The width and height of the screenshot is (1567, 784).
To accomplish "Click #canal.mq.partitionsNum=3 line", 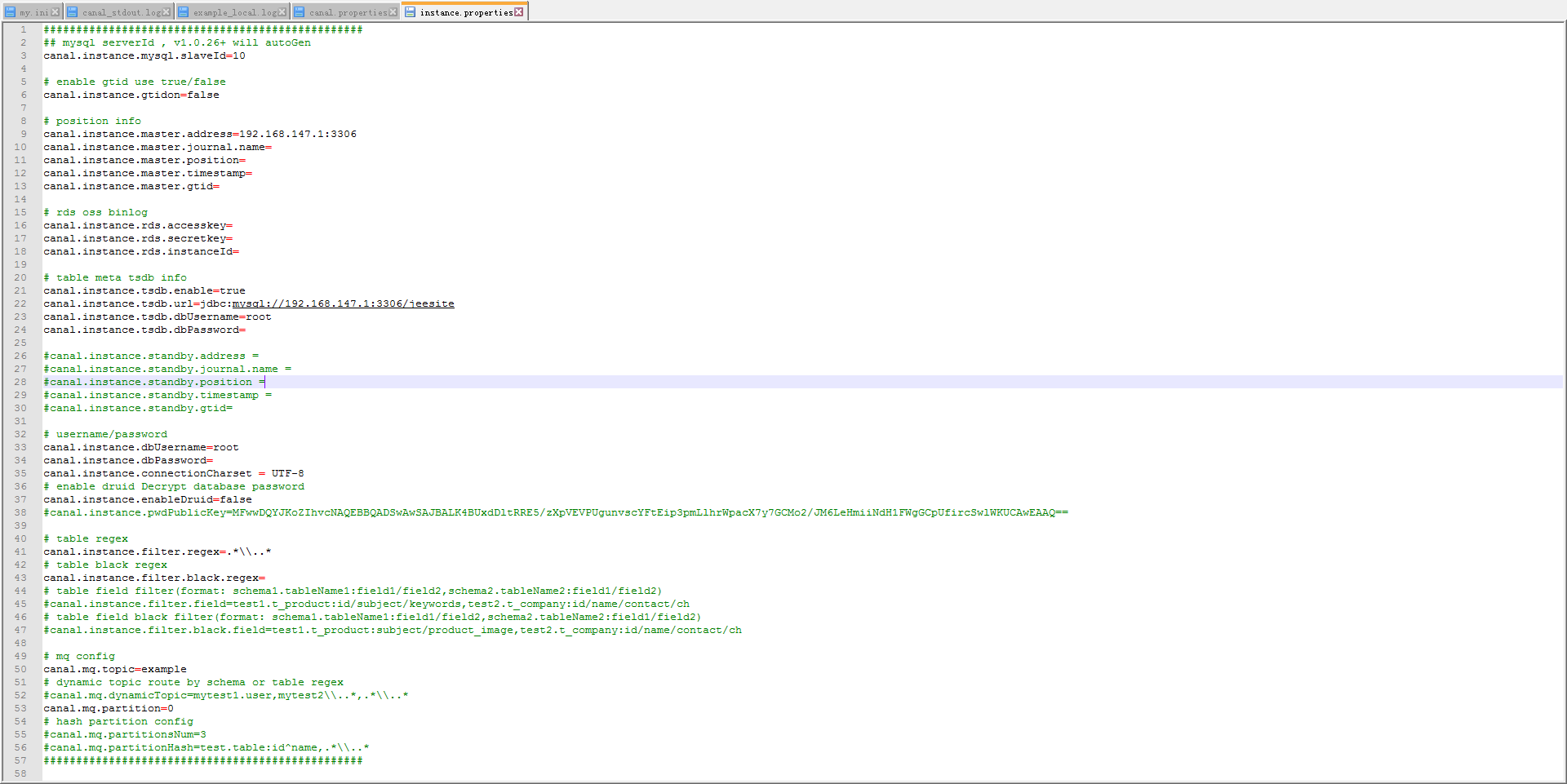I will [x=125, y=734].
